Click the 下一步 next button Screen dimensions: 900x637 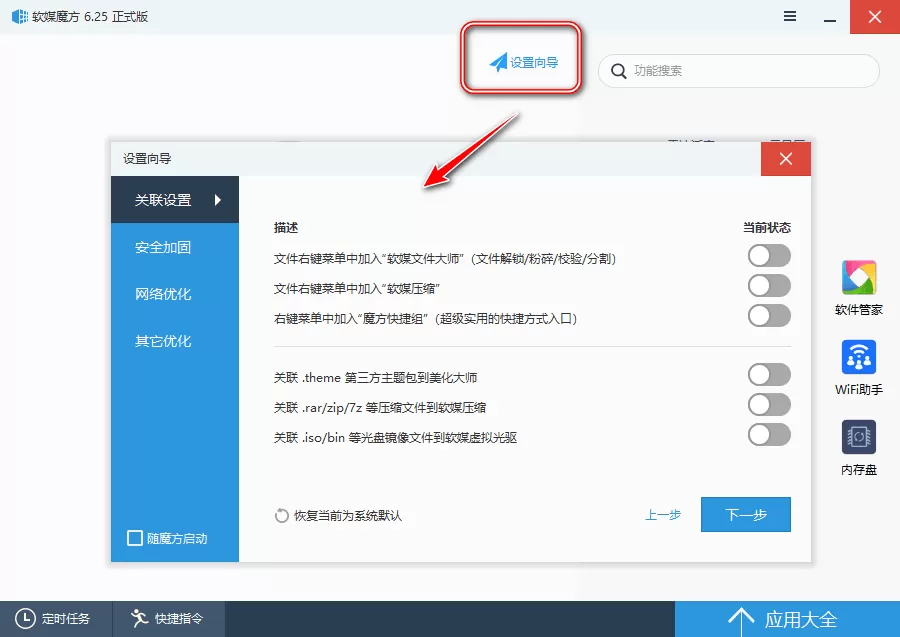click(745, 514)
